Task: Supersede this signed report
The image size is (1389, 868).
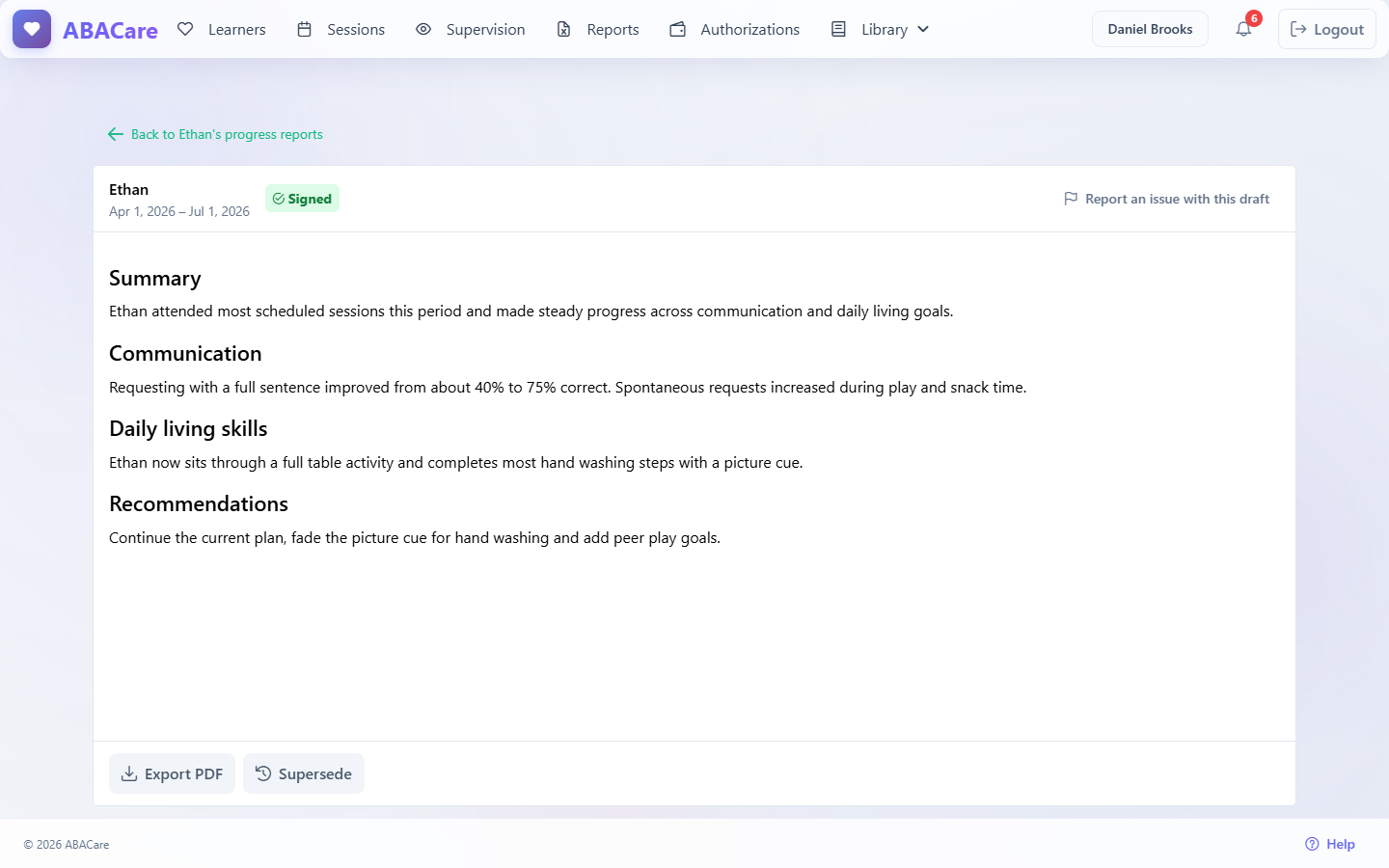Action: [x=304, y=773]
